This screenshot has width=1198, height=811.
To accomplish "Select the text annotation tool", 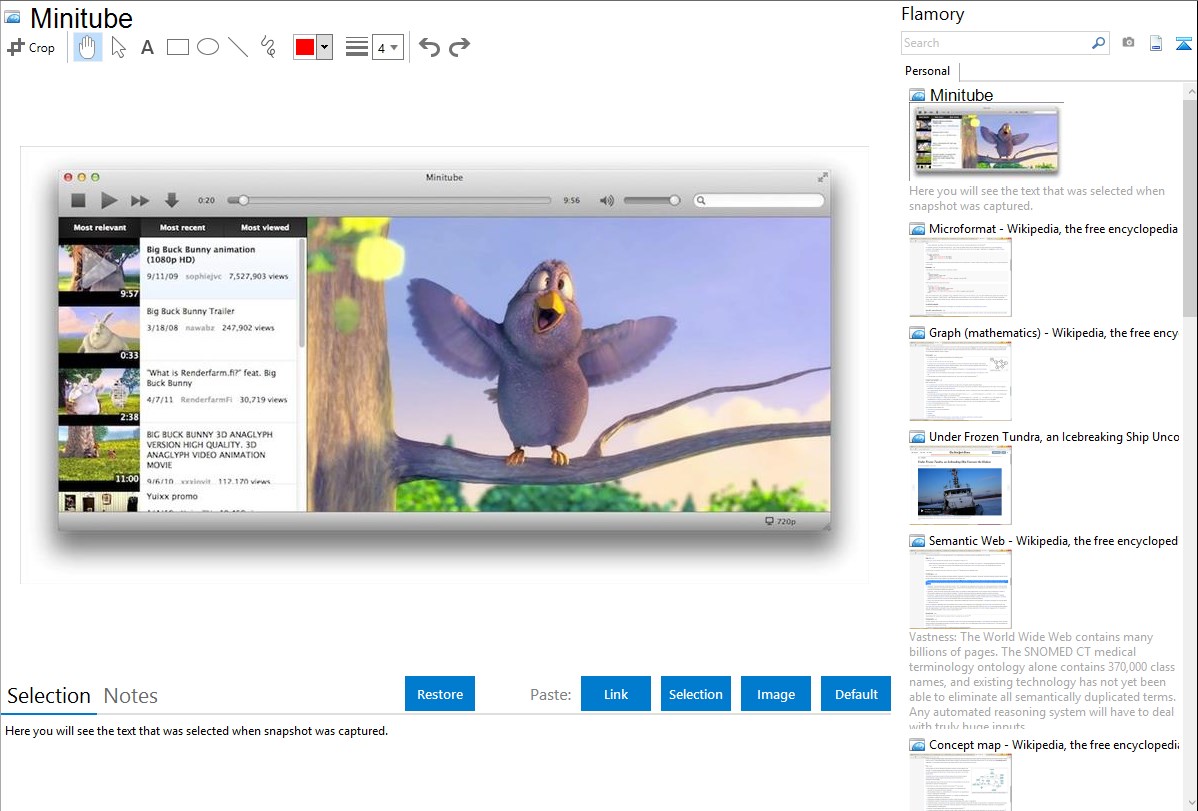I will 147,47.
